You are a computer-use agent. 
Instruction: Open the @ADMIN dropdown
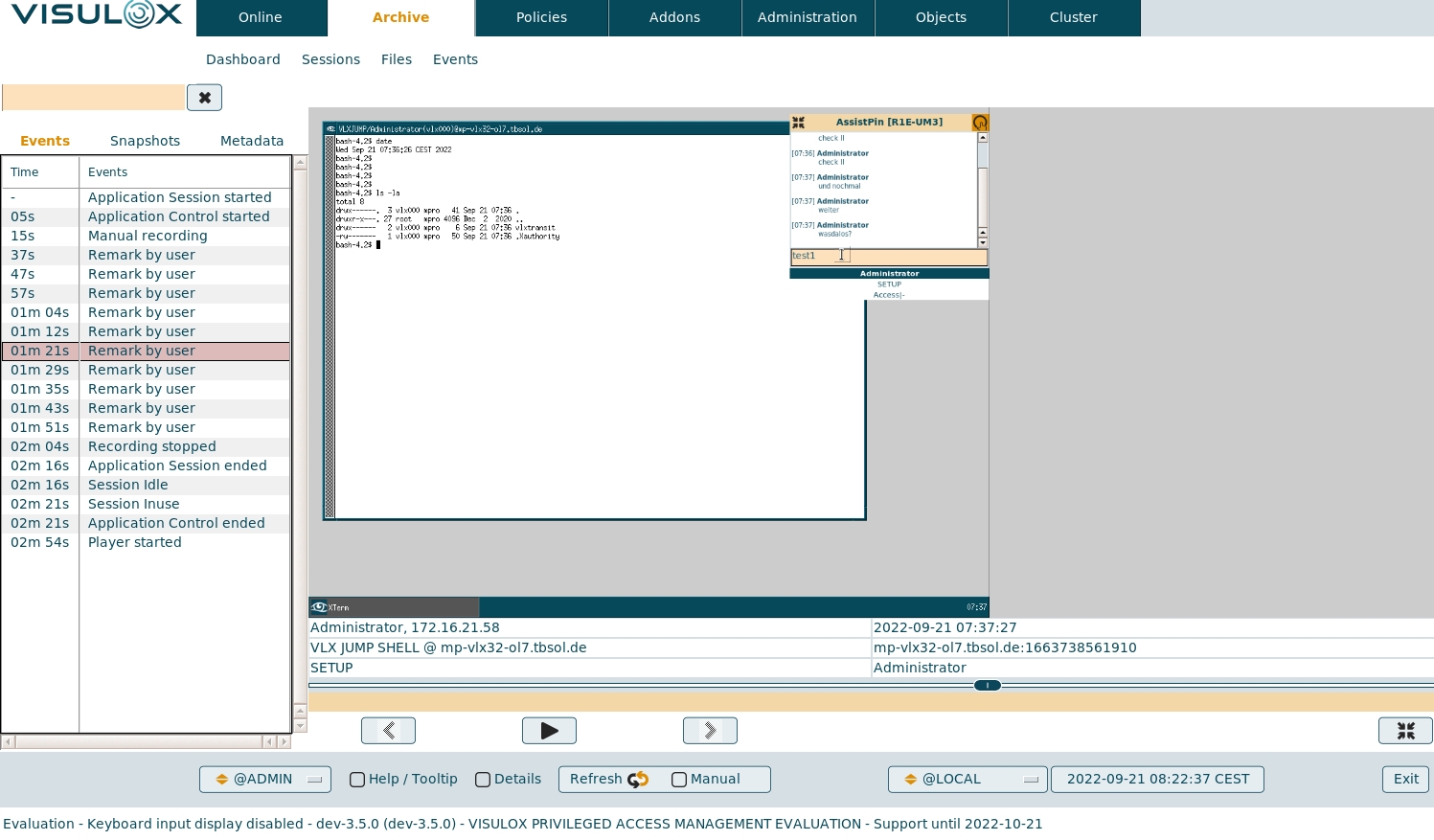click(x=265, y=780)
